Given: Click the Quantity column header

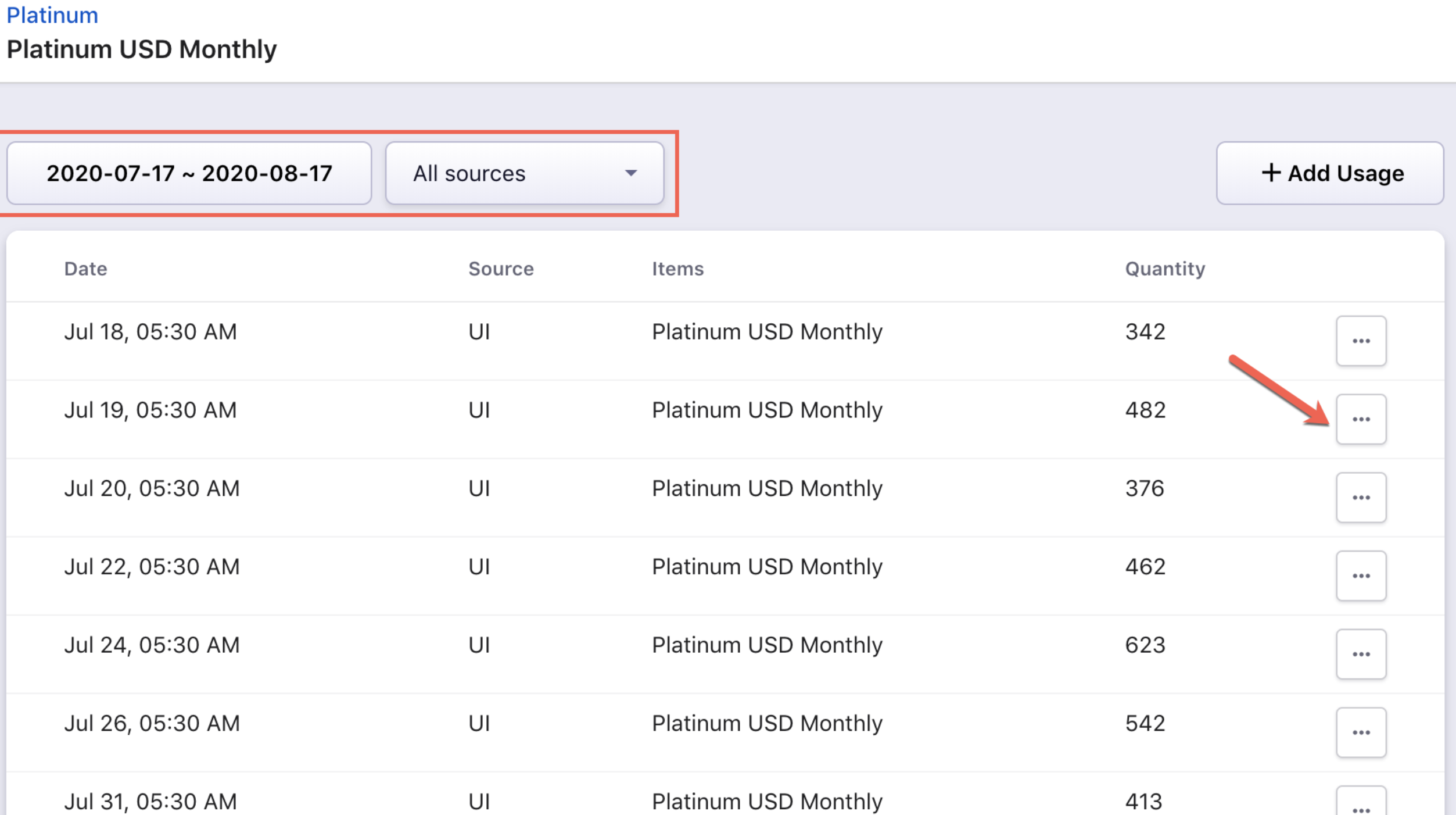Looking at the screenshot, I should point(1165,269).
